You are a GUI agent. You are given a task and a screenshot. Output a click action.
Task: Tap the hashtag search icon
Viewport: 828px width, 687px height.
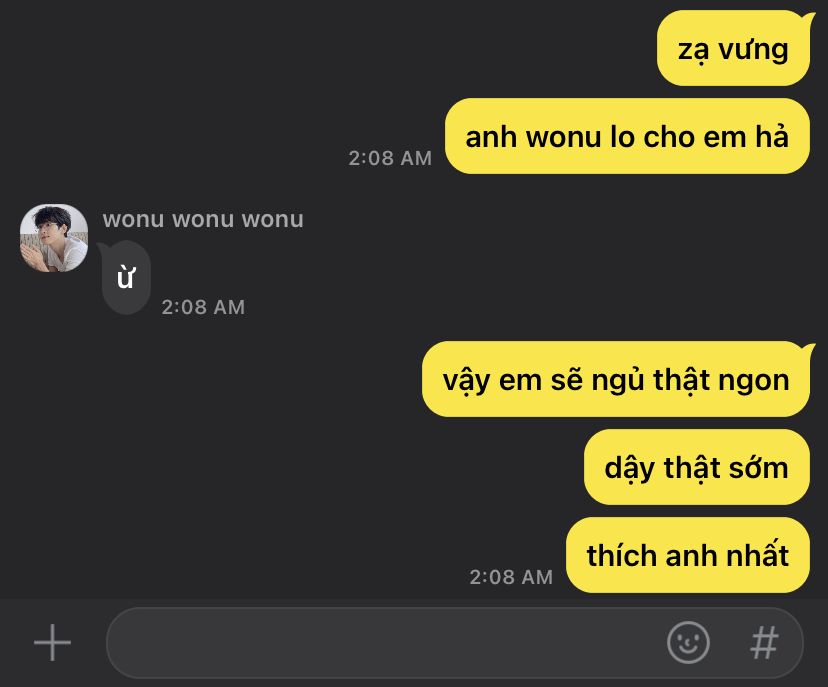[x=764, y=643]
